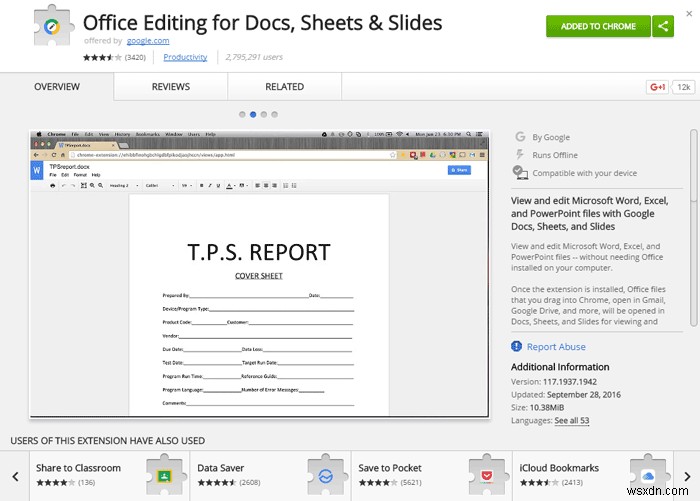
Task: Open the iCloud Bookmarks card title
Action: point(559,468)
